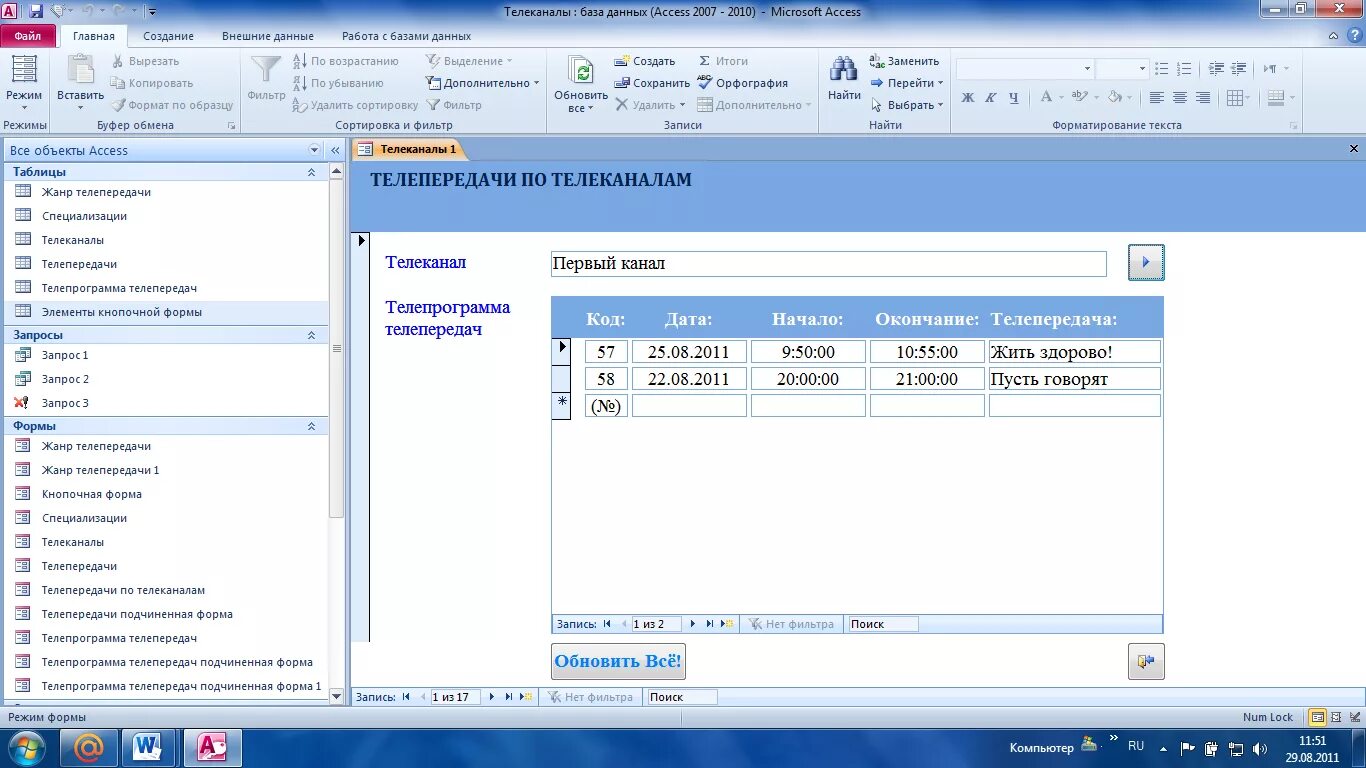This screenshot has width=1366, height=768.
Task: Click the Вставить paste icon
Action: click(80, 72)
